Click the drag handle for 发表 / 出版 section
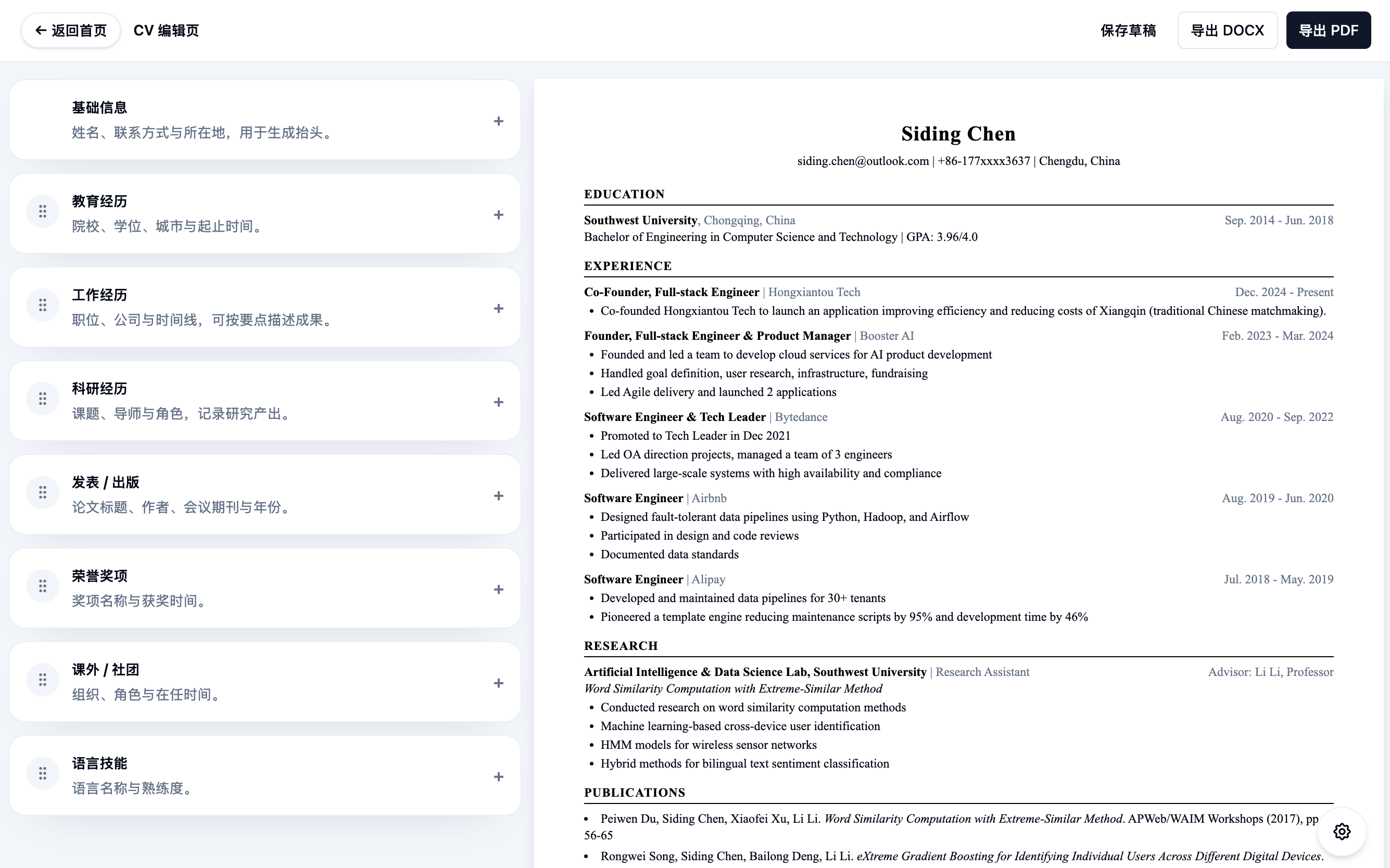The image size is (1390, 868). (43, 493)
